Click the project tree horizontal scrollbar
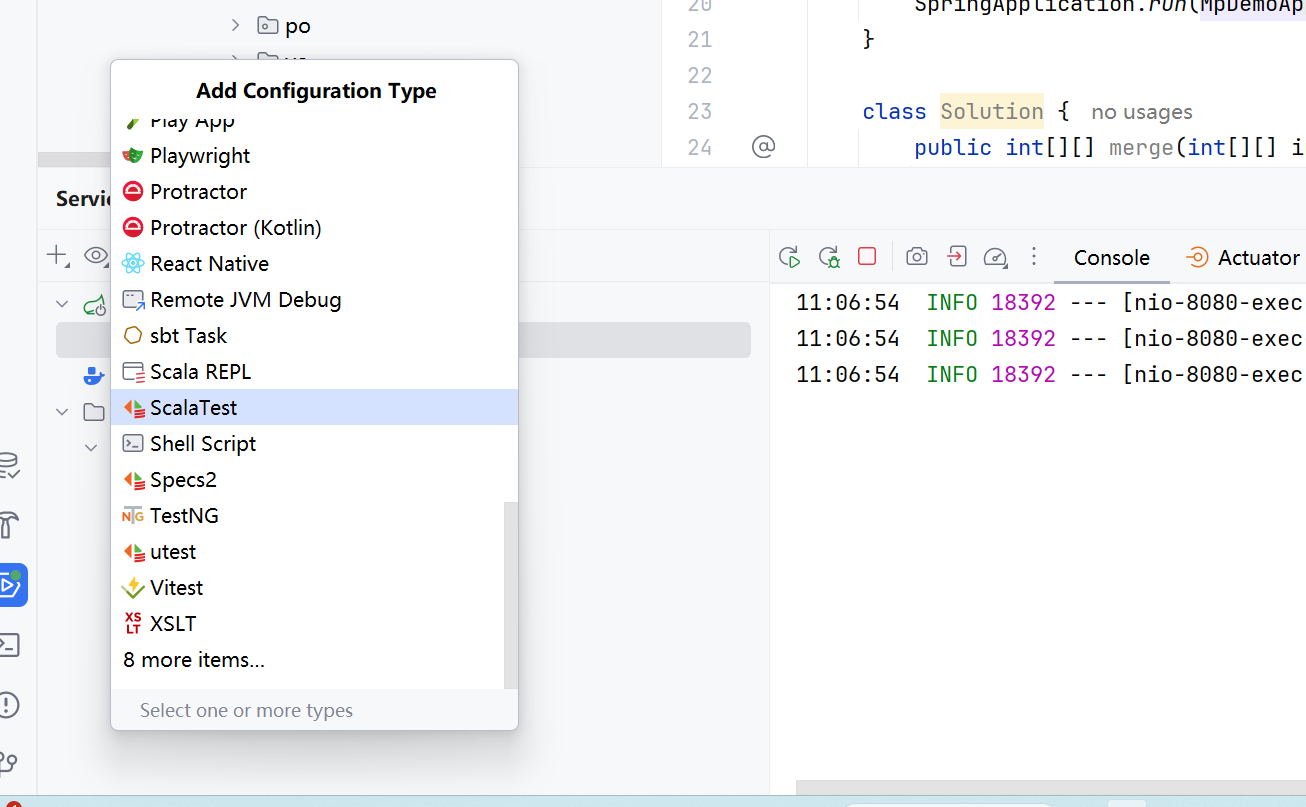Viewport: 1306px width, 807px height. (x=73, y=160)
